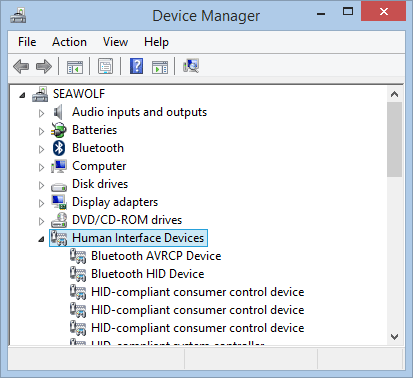The image size is (413, 378).
Task: Click the scrollbar up arrow
Action: coord(395,94)
